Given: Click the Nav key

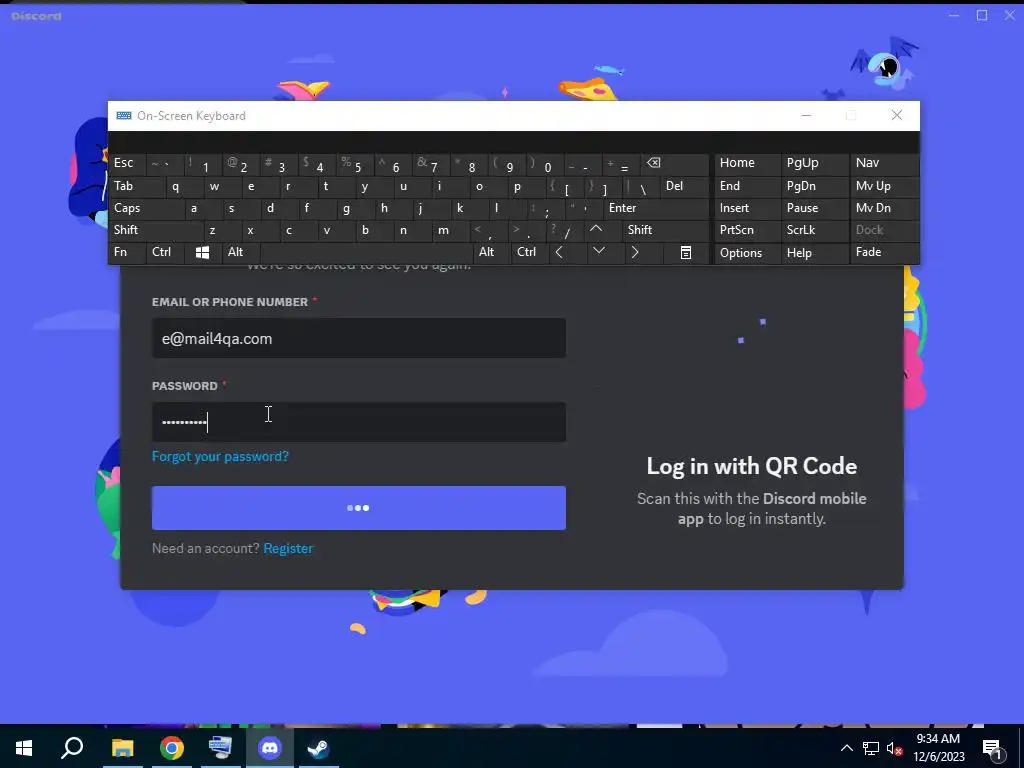Looking at the screenshot, I should pos(884,163).
